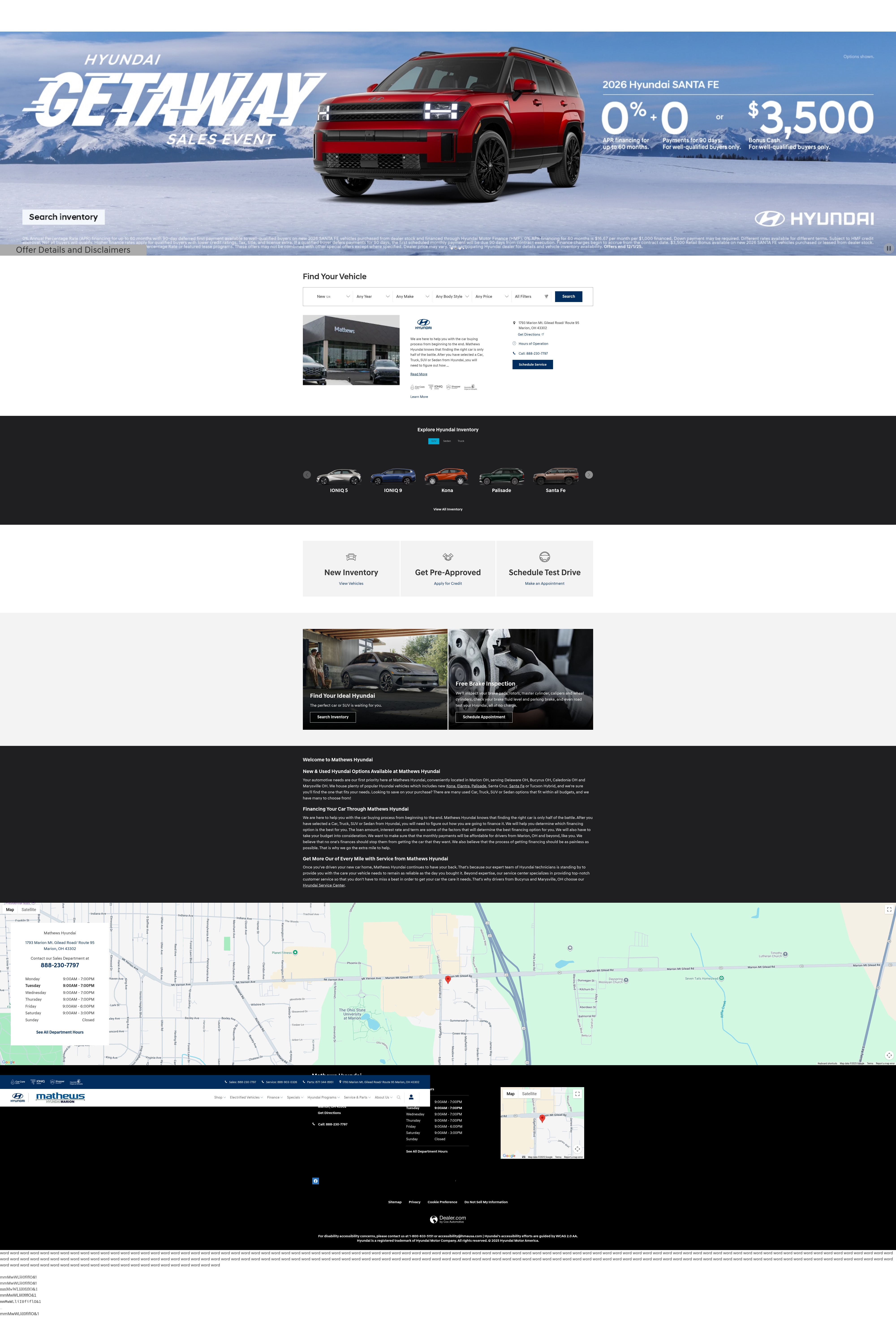Click the Mathews Hyundai Marion logo

[x=60, y=1098]
